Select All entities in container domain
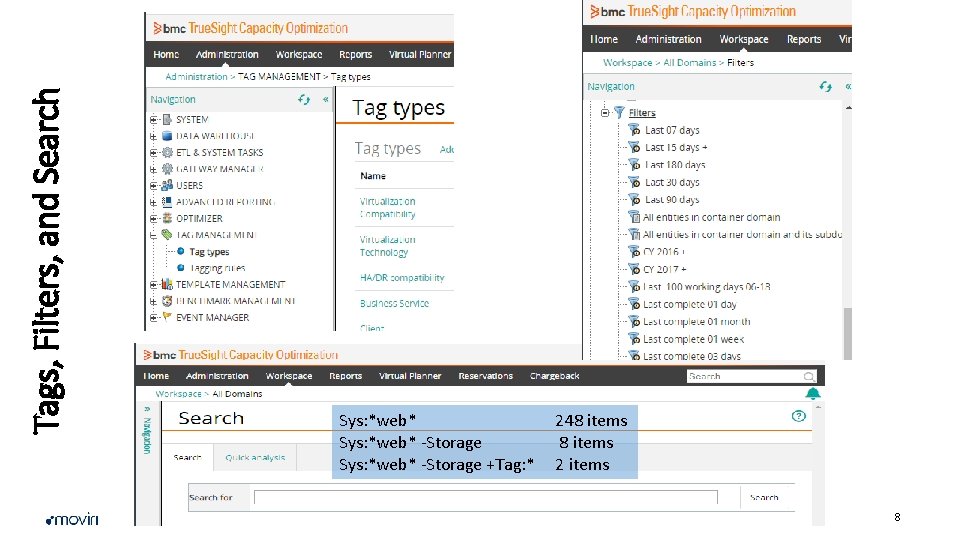Viewport: 960px width, 540px height. (711, 217)
